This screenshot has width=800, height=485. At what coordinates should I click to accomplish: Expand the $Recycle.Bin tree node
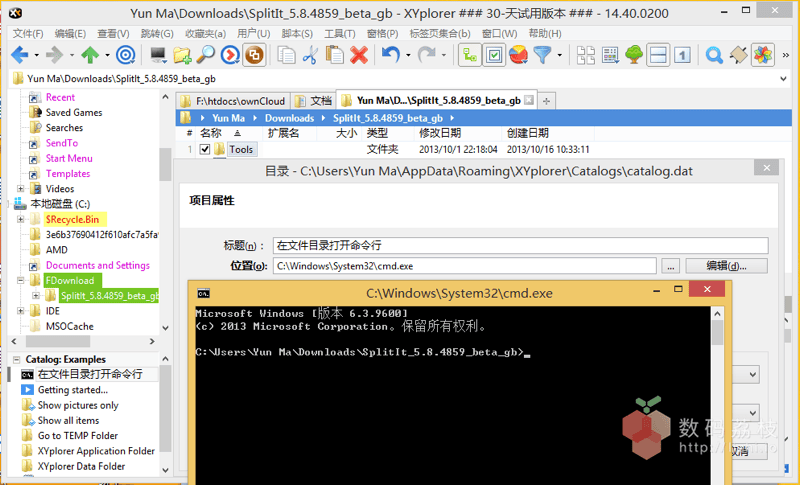point(20,219)
